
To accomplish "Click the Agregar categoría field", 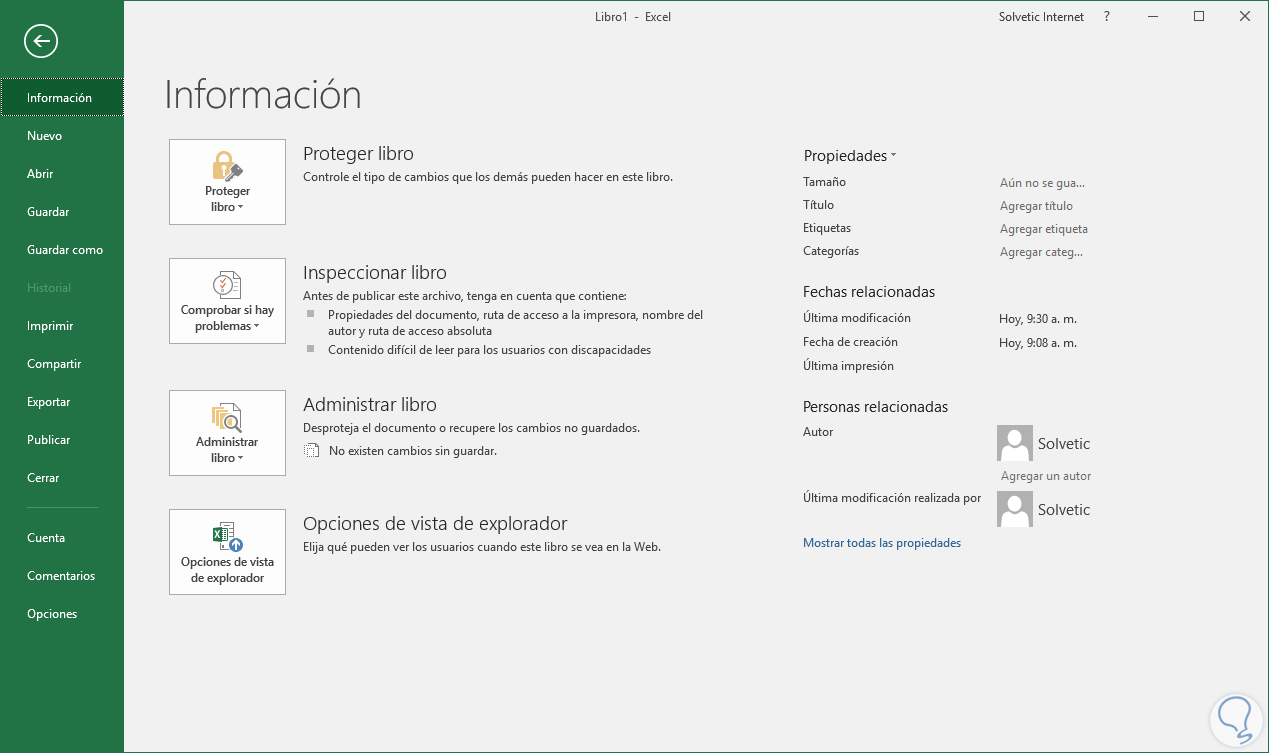I will [x=1041, y=252].
